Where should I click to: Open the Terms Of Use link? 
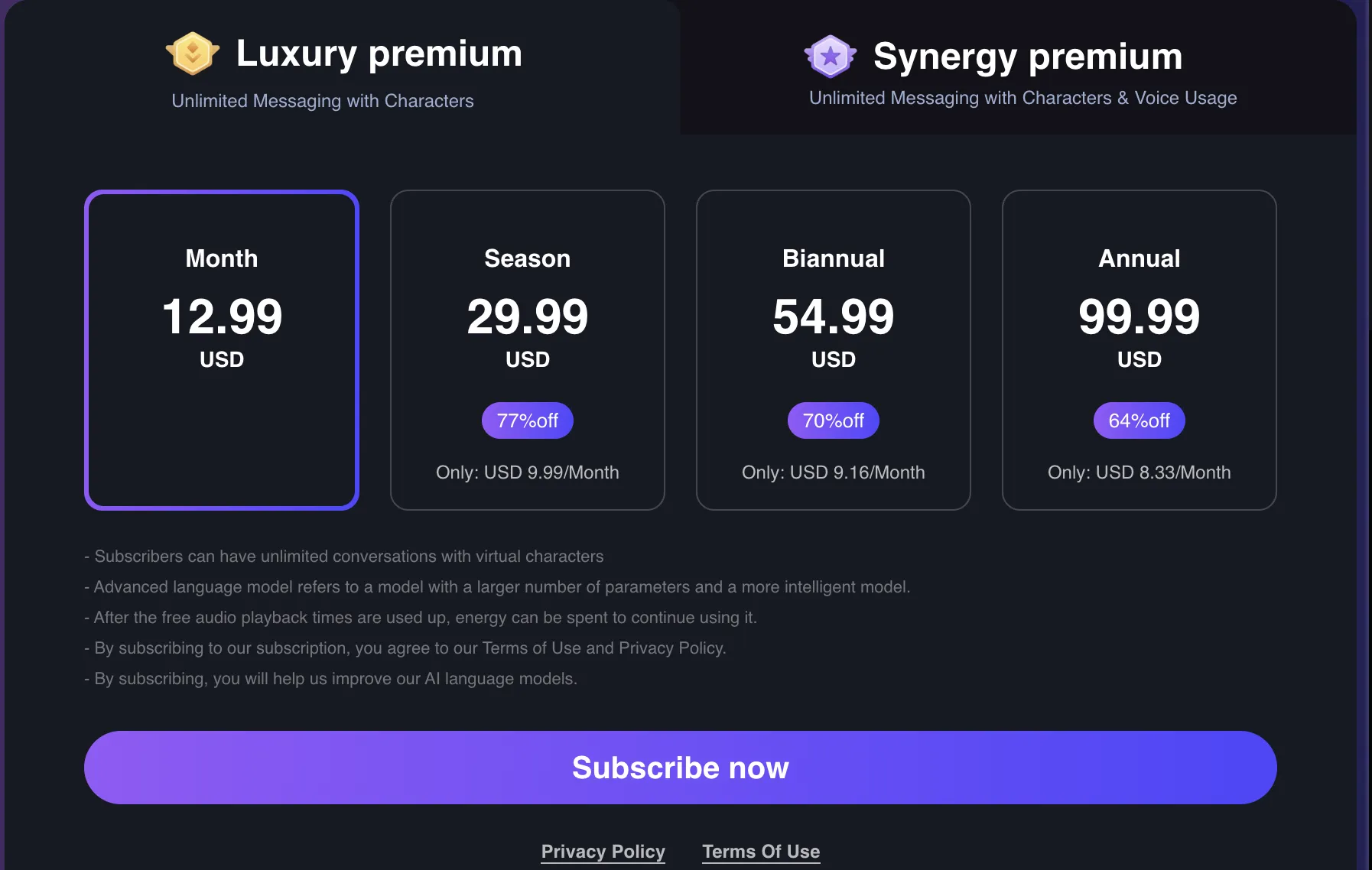761,851
